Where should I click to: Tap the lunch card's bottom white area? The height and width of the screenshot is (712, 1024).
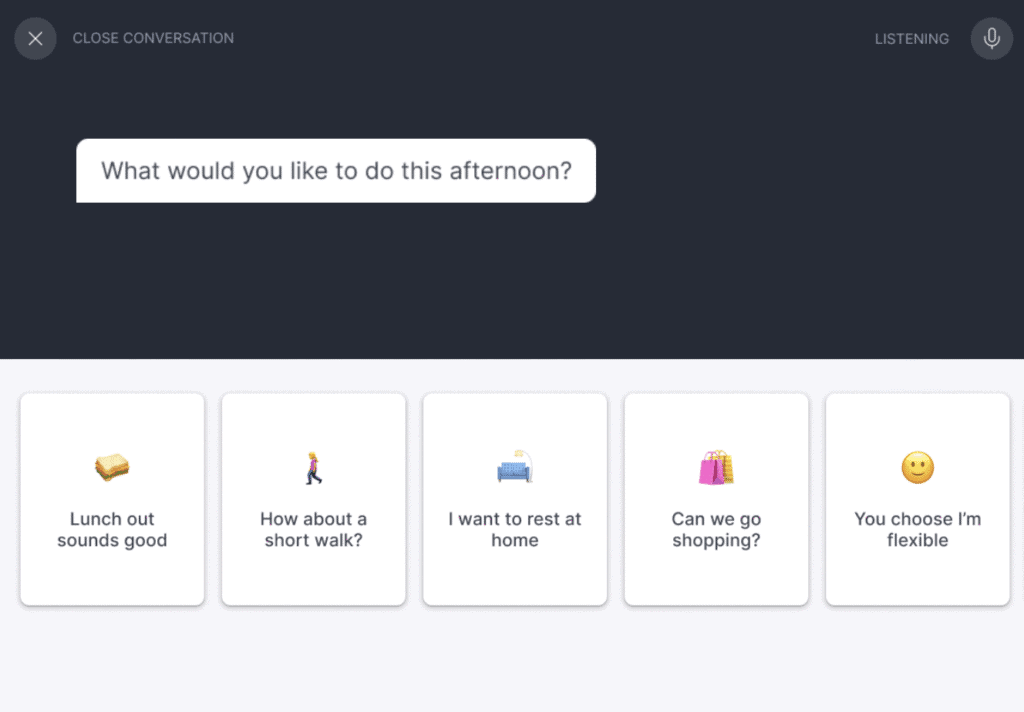coord(112,580)
